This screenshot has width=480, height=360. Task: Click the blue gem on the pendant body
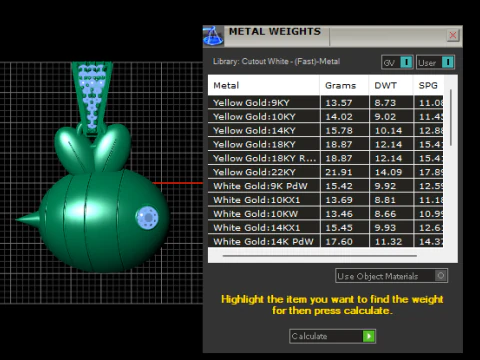tap(147, 217)
